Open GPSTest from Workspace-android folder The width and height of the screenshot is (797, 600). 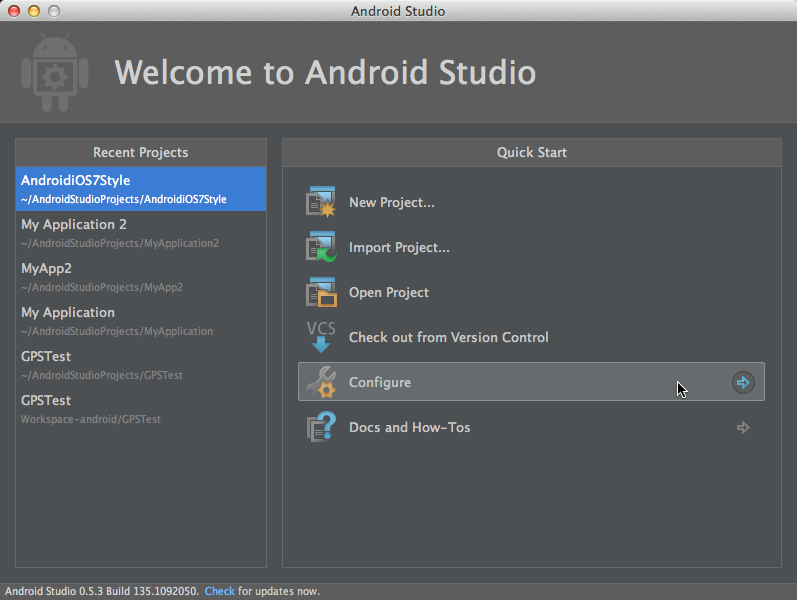pyautogui.click(x=140, y=409)
